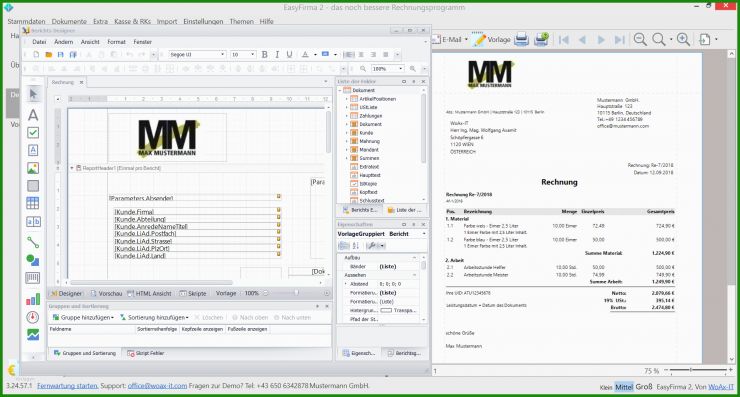
Task: Open the Gruppe hinzufügen dropdown
Action: (x=83, y=317)
